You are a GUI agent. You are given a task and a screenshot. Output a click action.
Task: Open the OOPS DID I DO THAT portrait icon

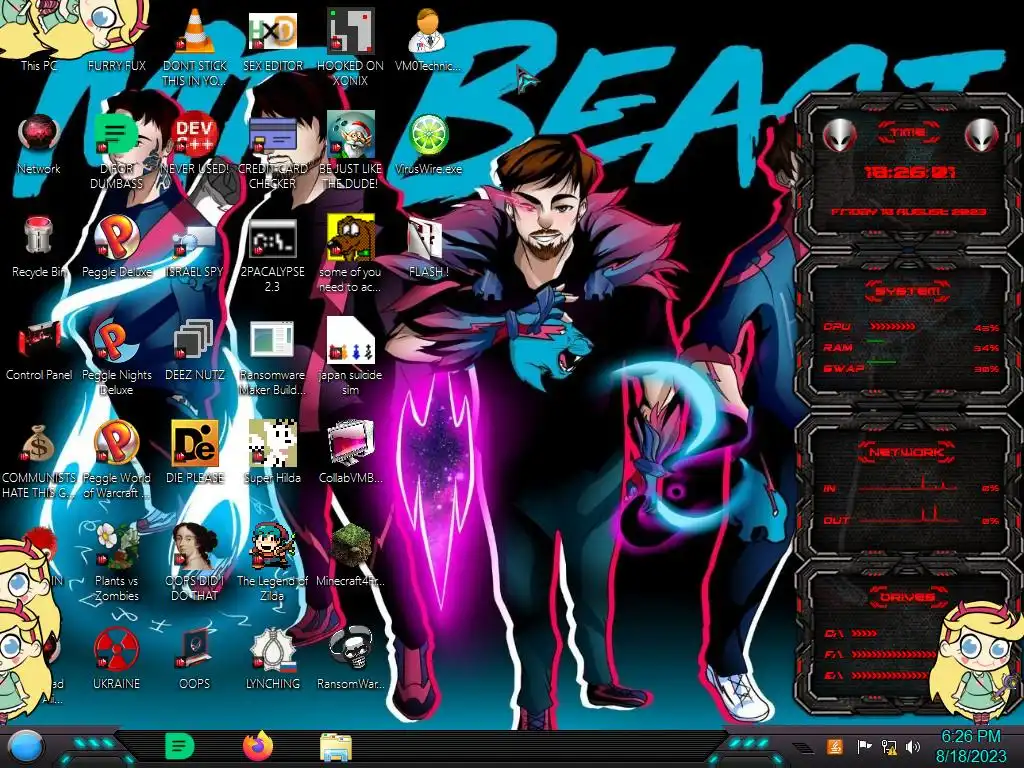click(x=195, y=546)
